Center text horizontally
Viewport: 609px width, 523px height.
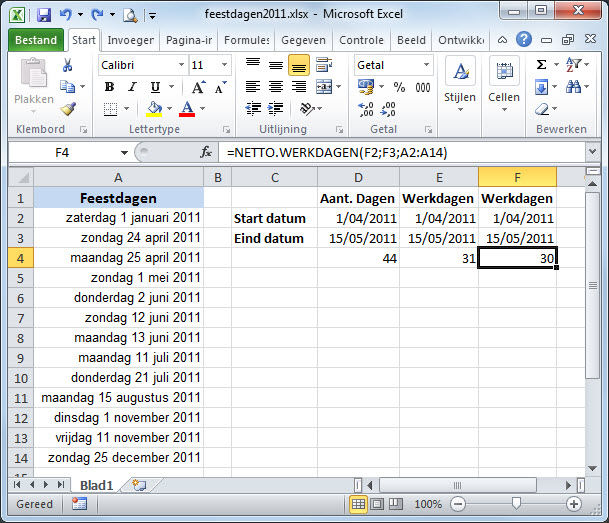coord(276,87)
